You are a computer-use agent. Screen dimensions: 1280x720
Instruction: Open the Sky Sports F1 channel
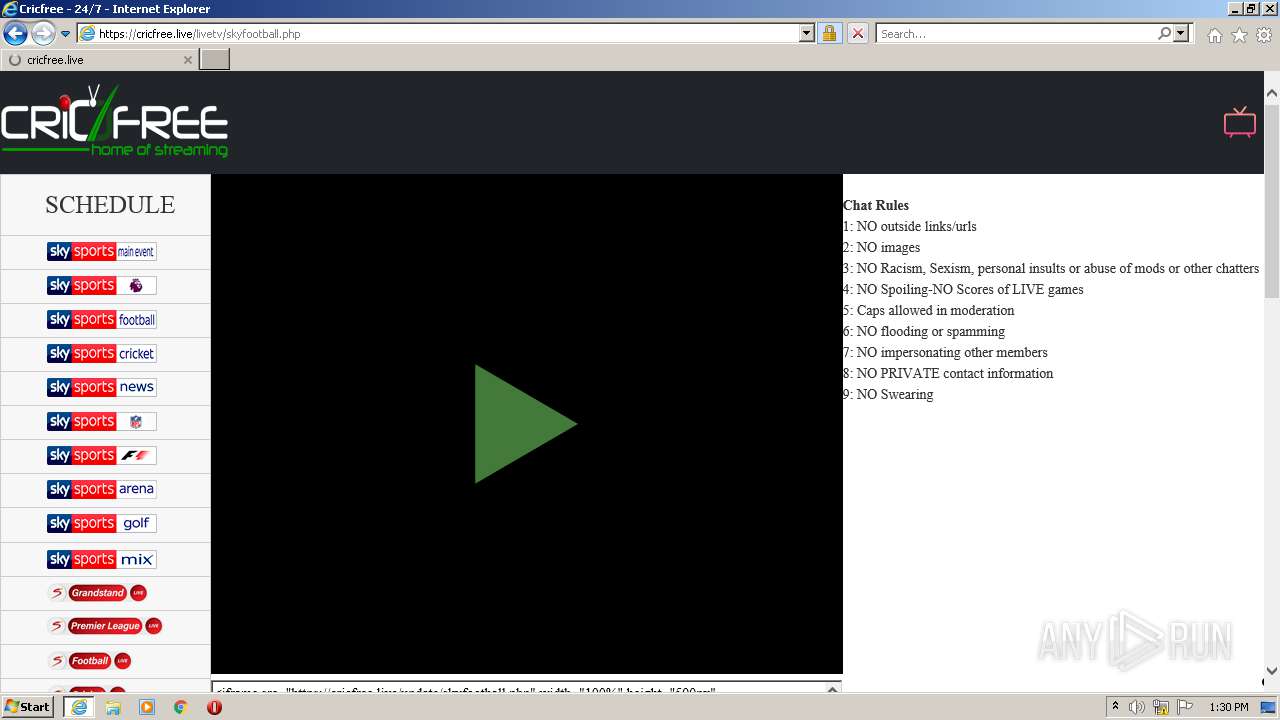(x=102, y=456)
